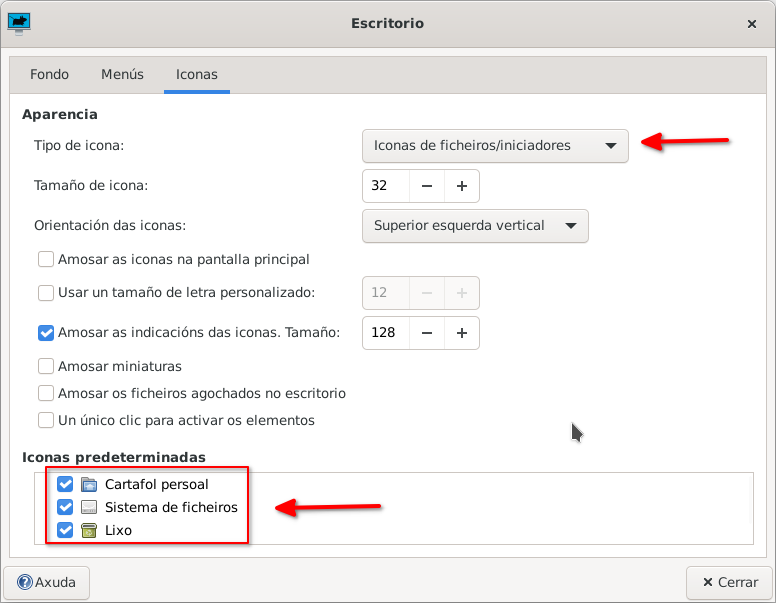Switch to the Fondo tab
This screenshot has width=776, height=603.
(50, 74)
